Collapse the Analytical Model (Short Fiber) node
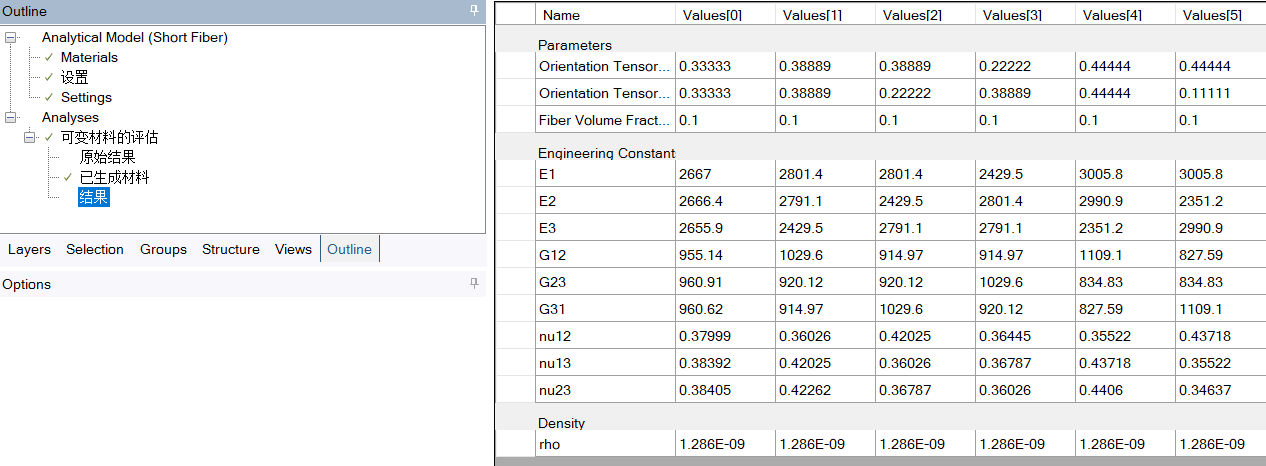 click(11, 37)
